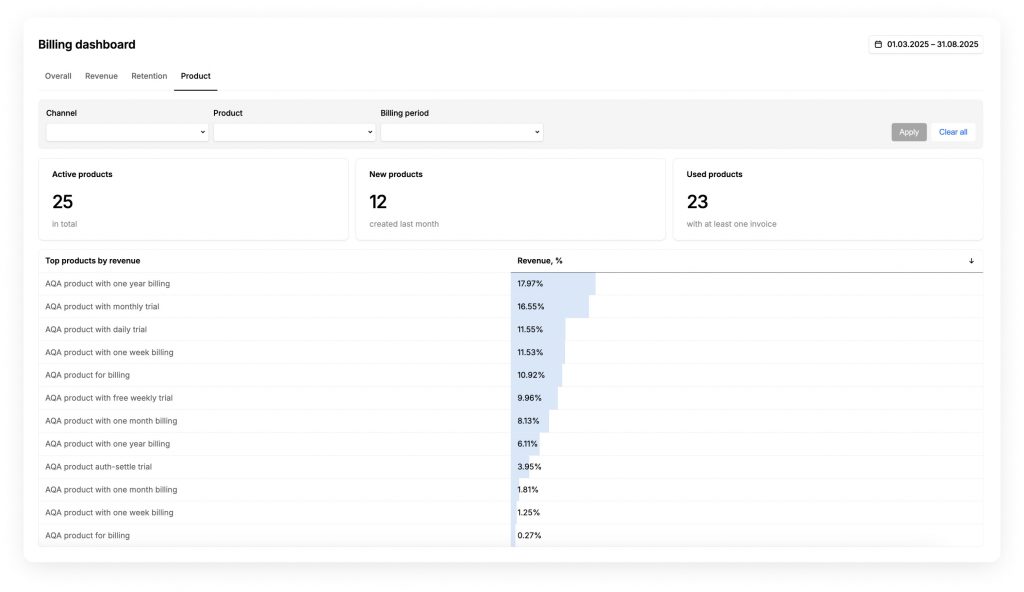Click the Revenue, % column header

click(x=540, y=261)
